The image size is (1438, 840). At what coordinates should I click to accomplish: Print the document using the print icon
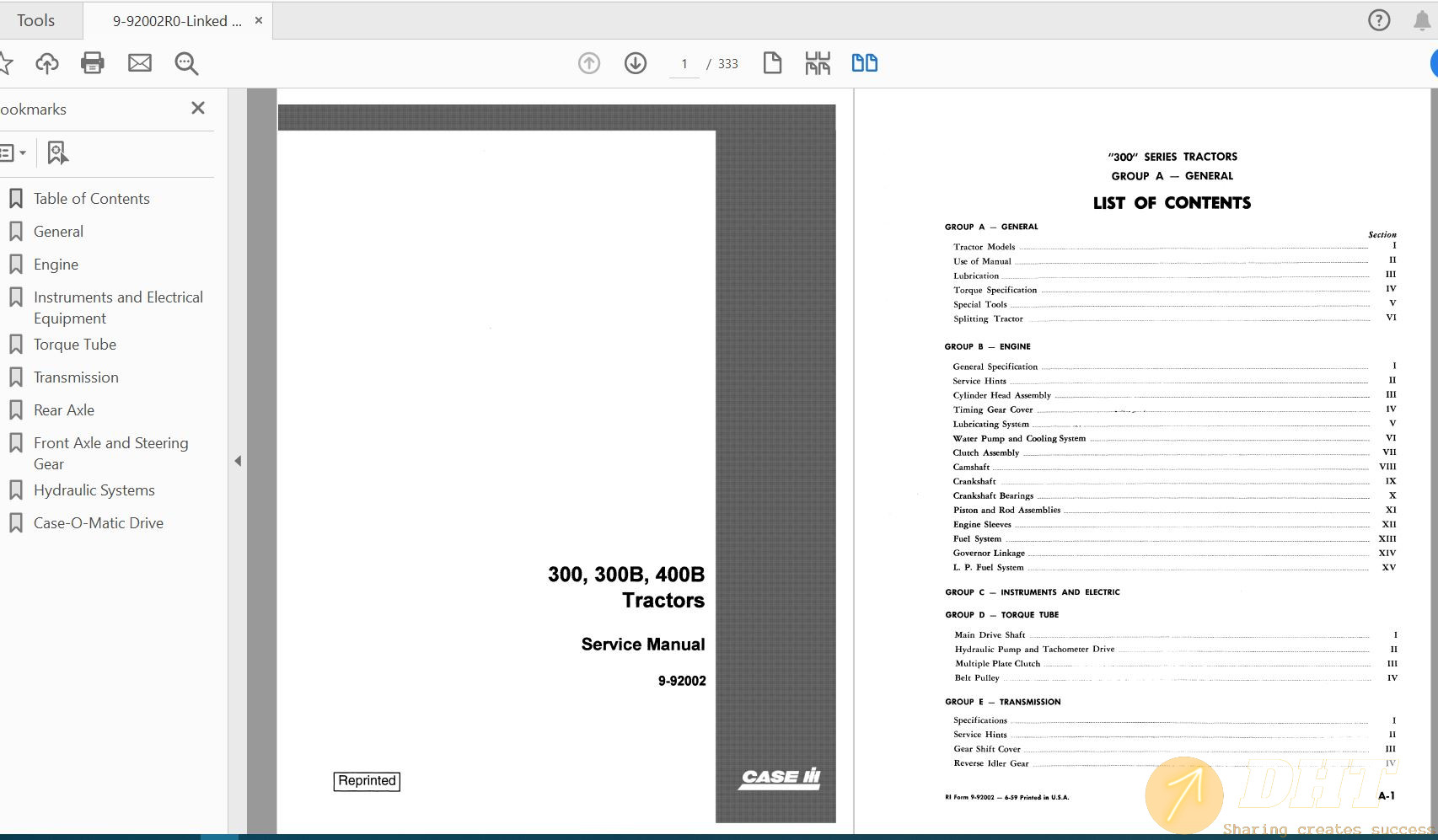93,62
